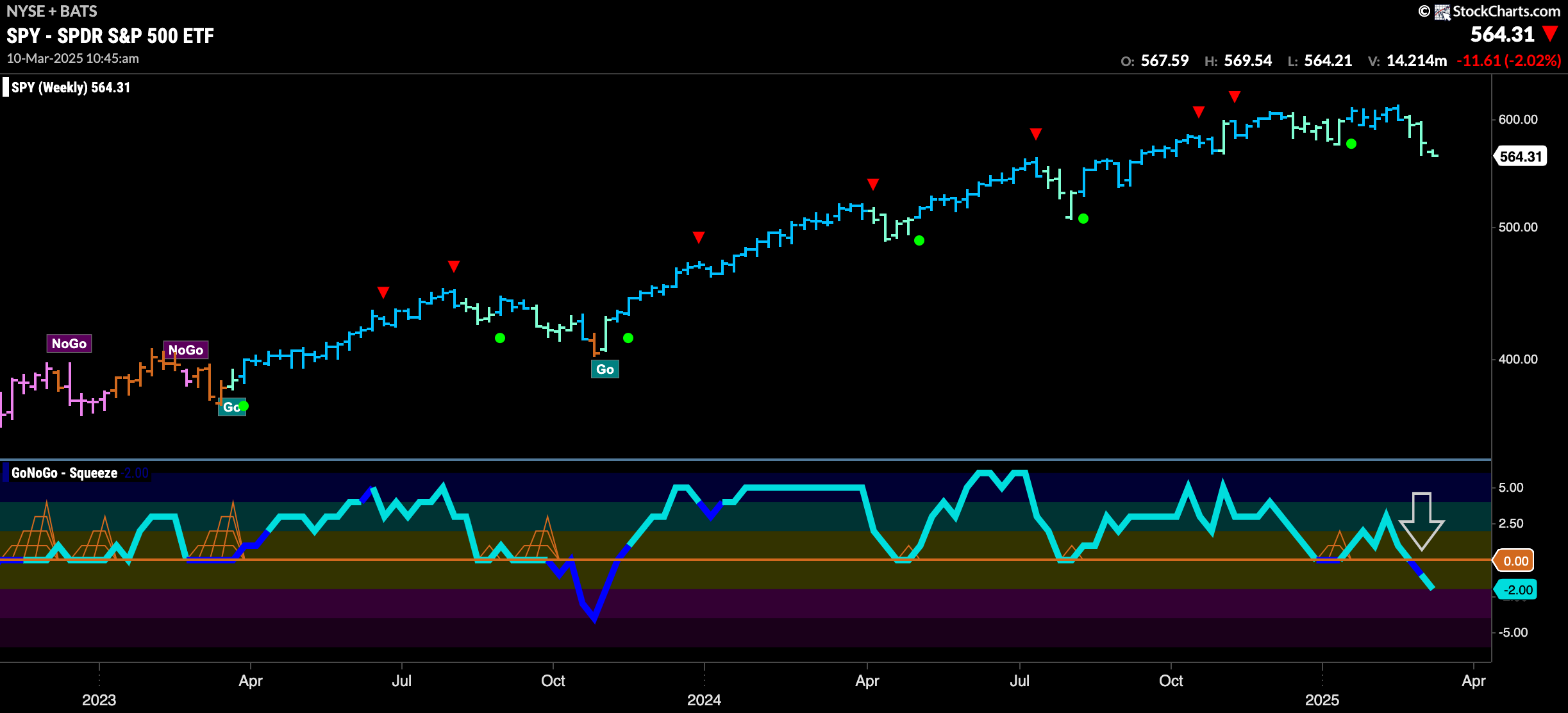Open the StockCharts.com logo link
Image resolution: width=1568 pixels, height=713 pixels.
tap(1496, 11)
